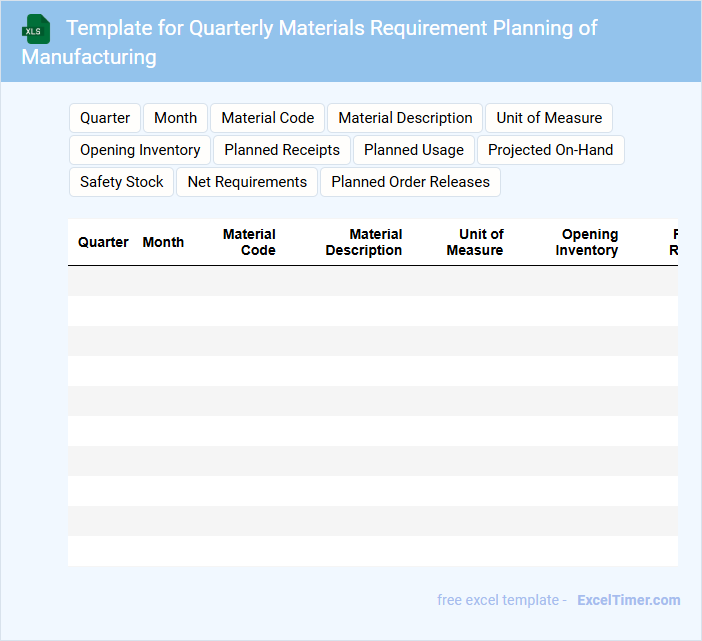Screen dimensions: 702x641
Task: Select the Projected On-Hand tag
Action: 551,150
